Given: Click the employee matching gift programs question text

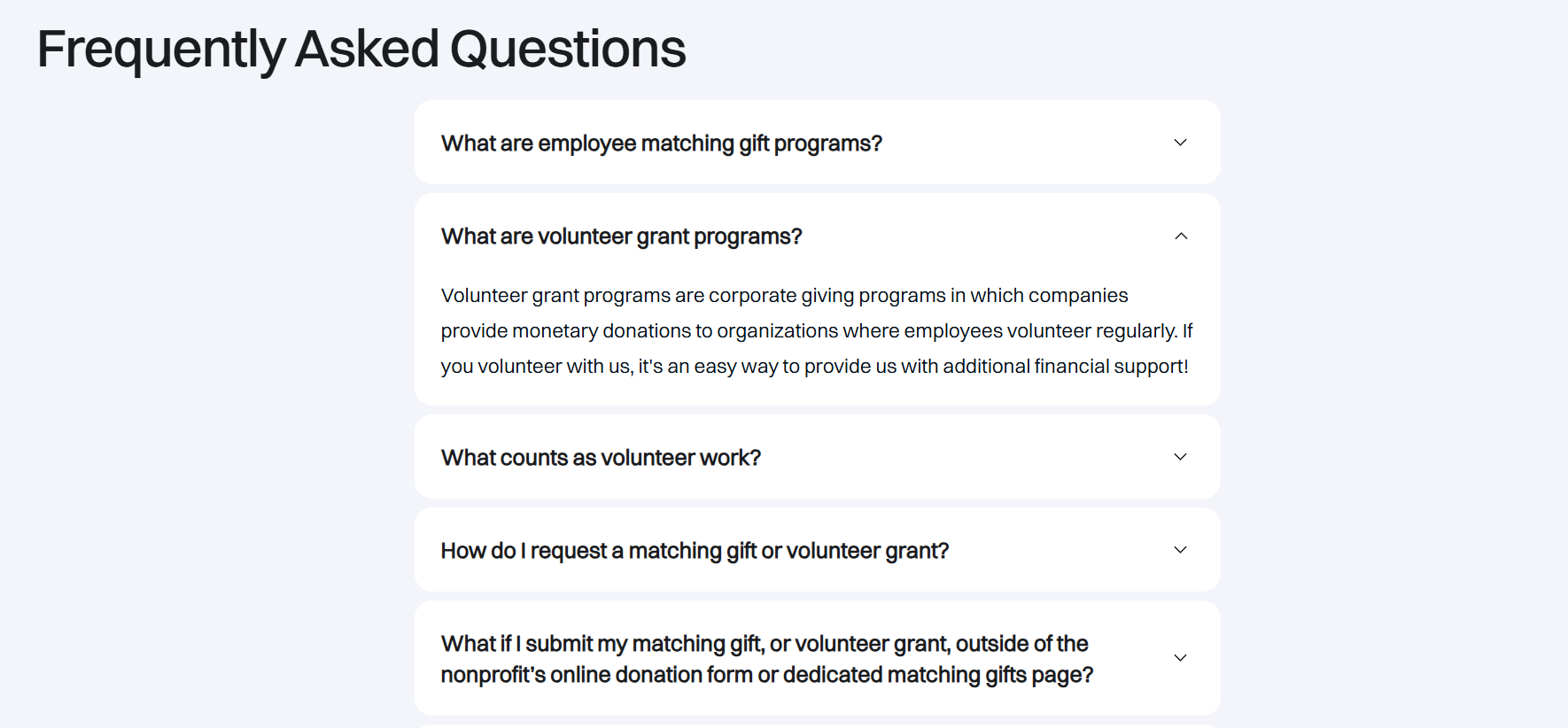Looking at the screenshot, I should point(662,142).
